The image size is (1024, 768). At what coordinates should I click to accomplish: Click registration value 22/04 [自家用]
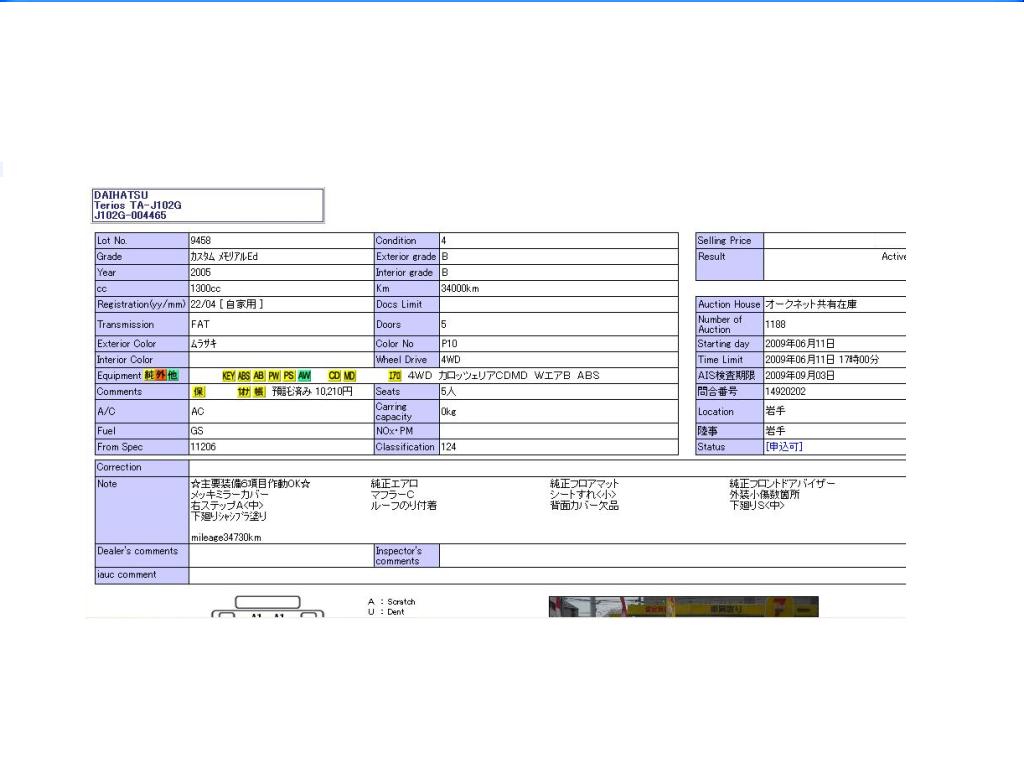click(227, 304)
